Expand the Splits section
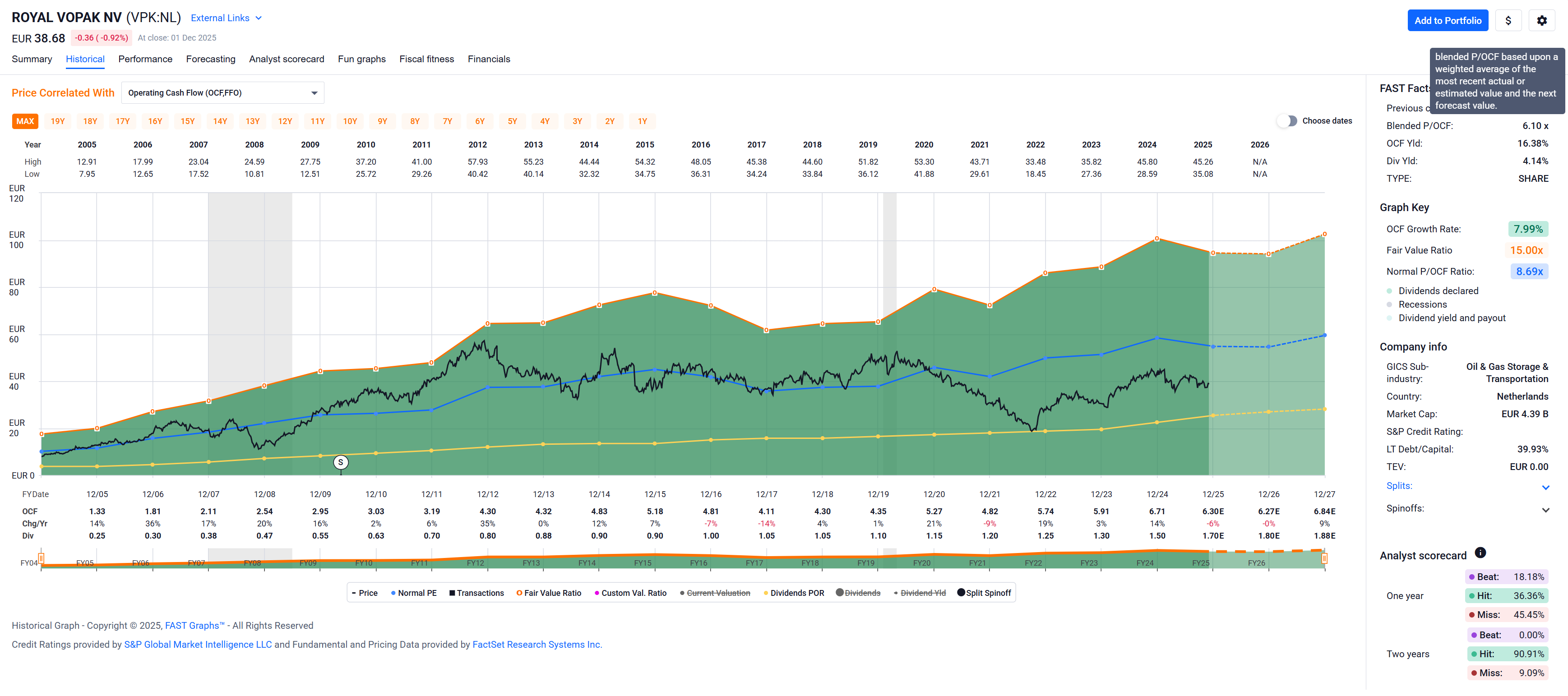1568x696 pixels. point(1545,487)
